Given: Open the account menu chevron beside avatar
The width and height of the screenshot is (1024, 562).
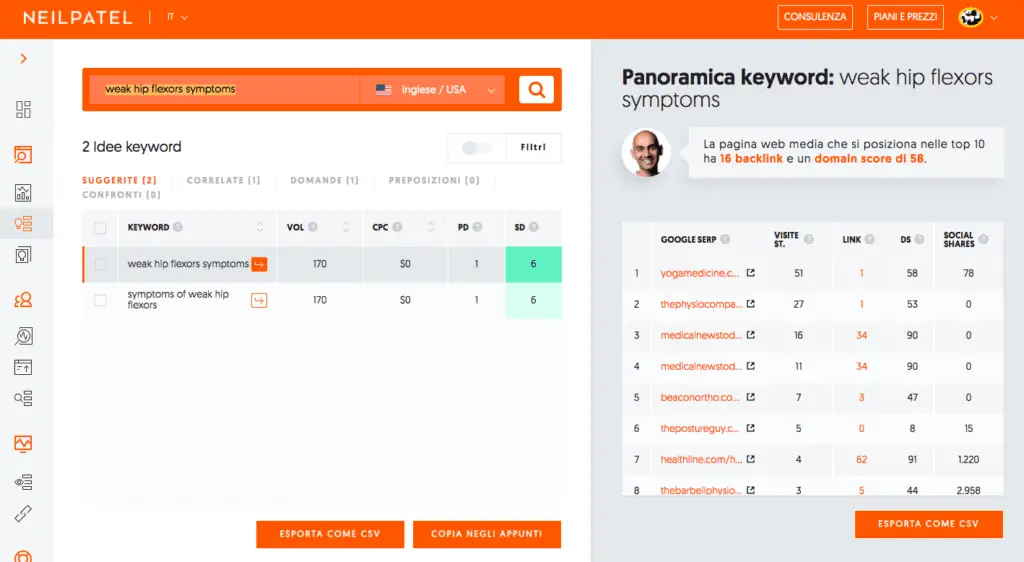Looking at the screenshot, I should point(994,18).
